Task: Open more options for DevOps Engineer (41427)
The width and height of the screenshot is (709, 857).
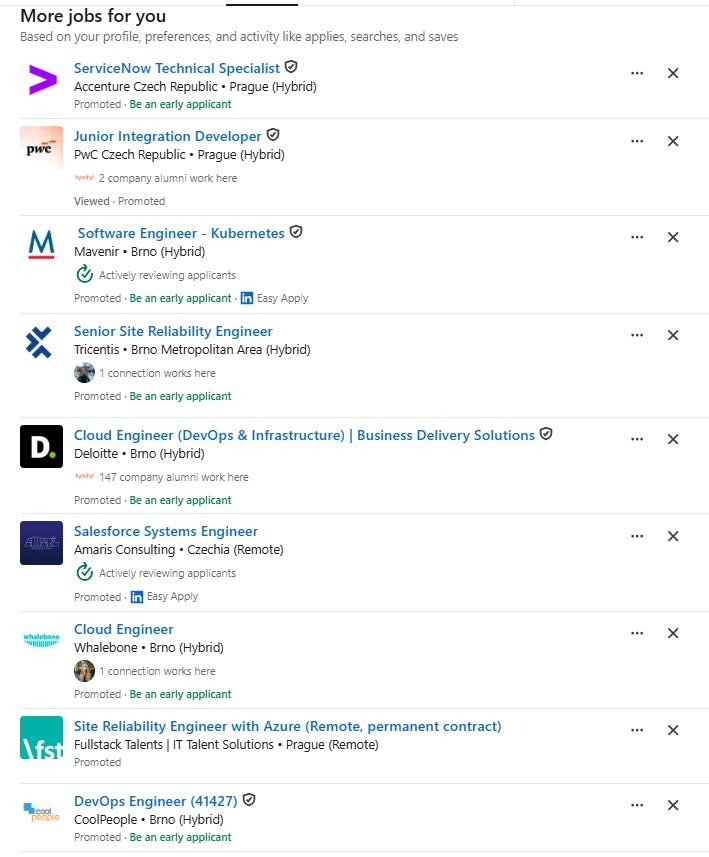Action: click(637, 805)
